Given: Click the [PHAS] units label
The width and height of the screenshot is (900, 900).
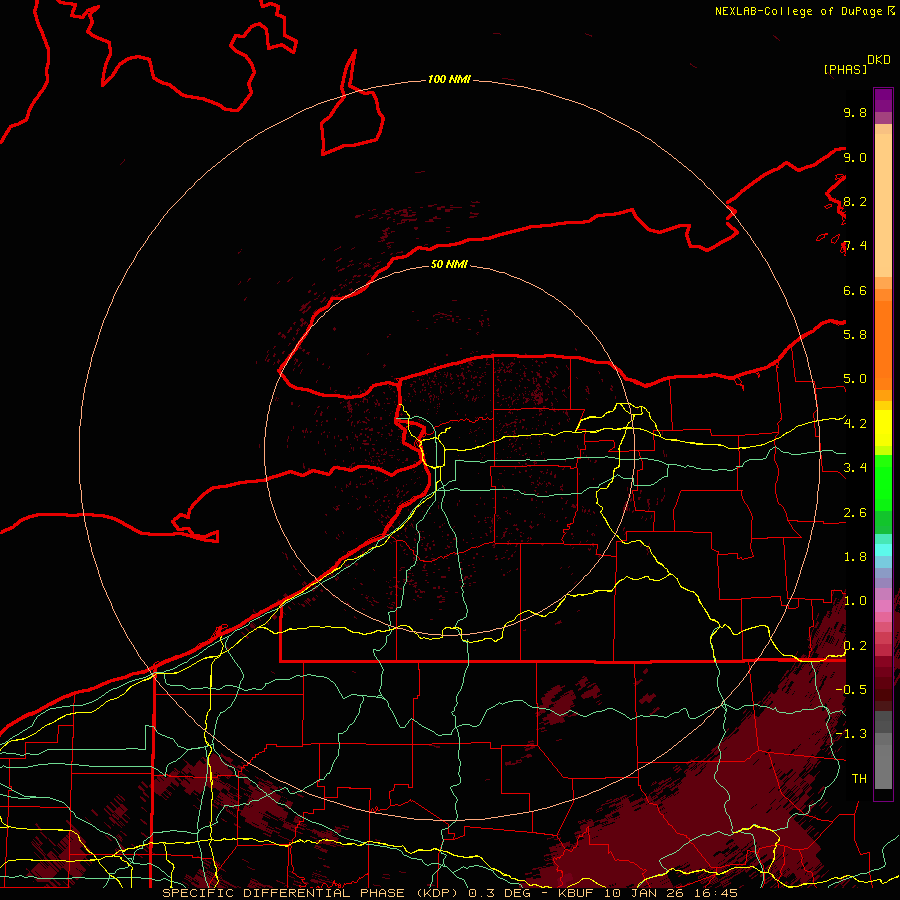Looking at the screenshot, I should pyautogui.click(x=844, y=69).
